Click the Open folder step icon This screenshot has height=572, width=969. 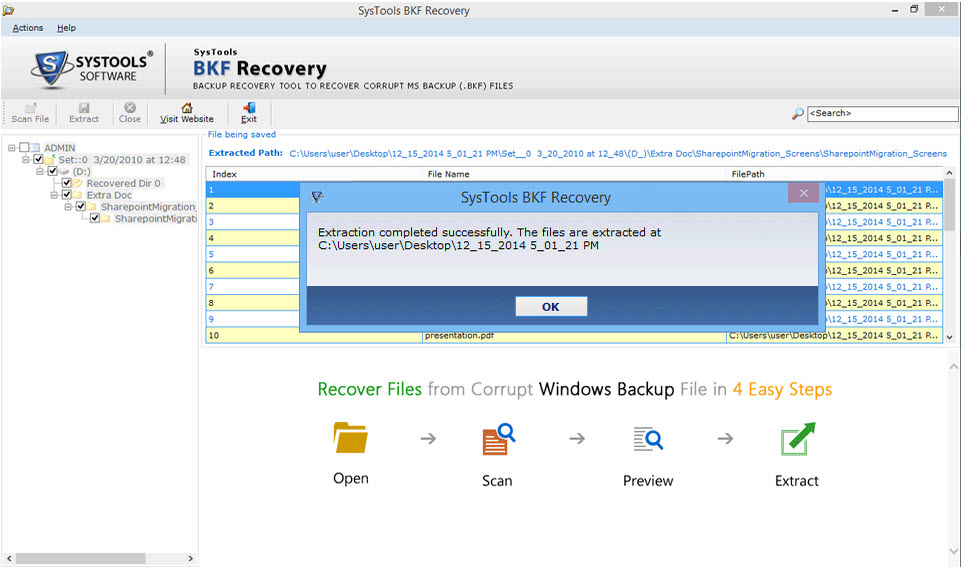coord(350,438)
